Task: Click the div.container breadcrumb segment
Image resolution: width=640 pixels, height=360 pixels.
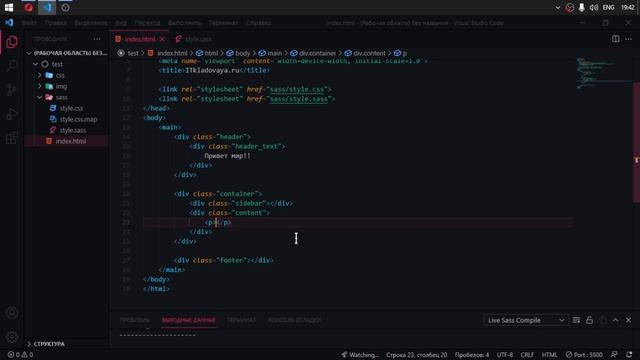Action: (313, 53)
